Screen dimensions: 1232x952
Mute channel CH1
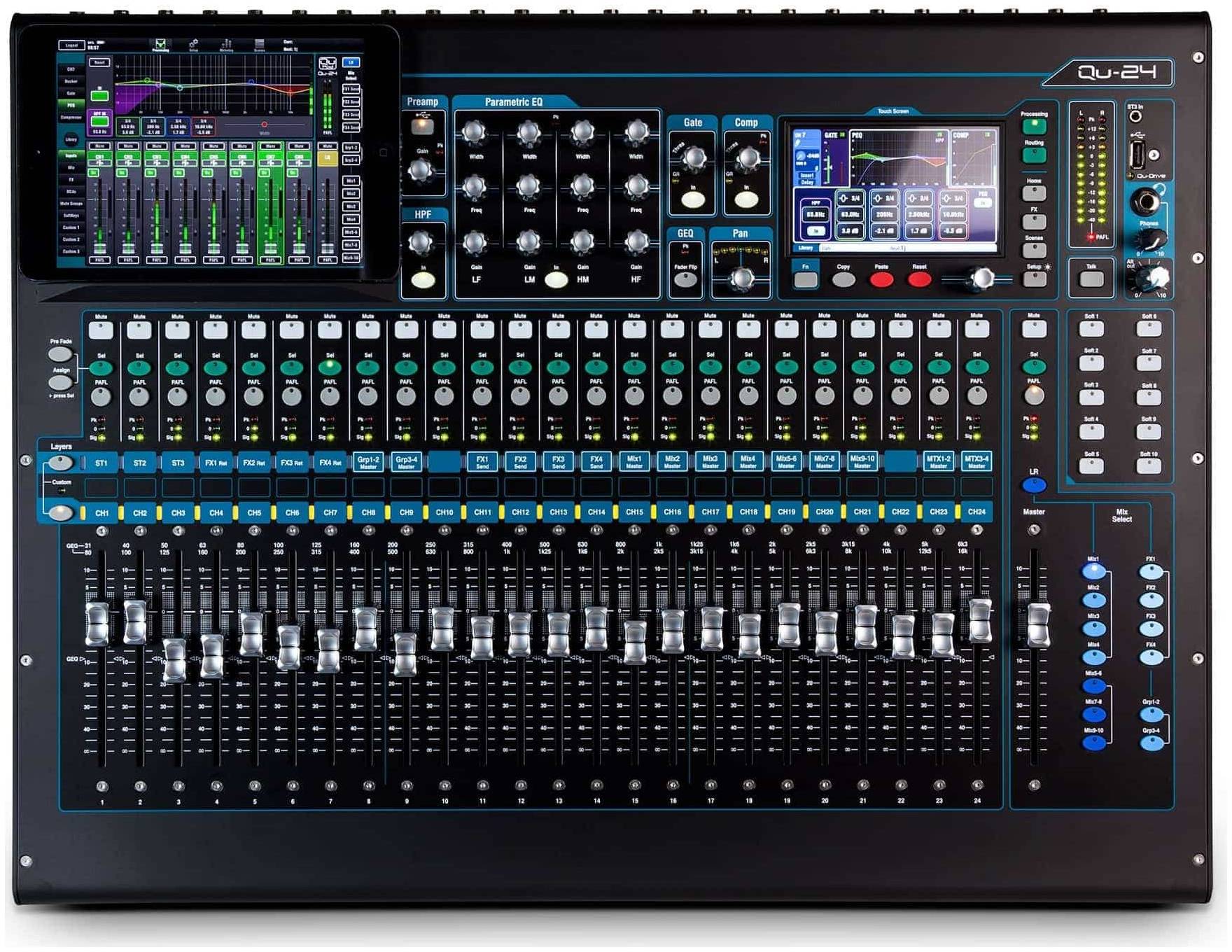tap(101, 329)
